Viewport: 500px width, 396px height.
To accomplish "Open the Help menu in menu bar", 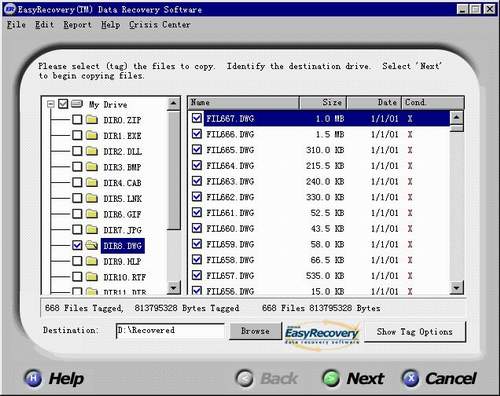I will click(111, 25).
